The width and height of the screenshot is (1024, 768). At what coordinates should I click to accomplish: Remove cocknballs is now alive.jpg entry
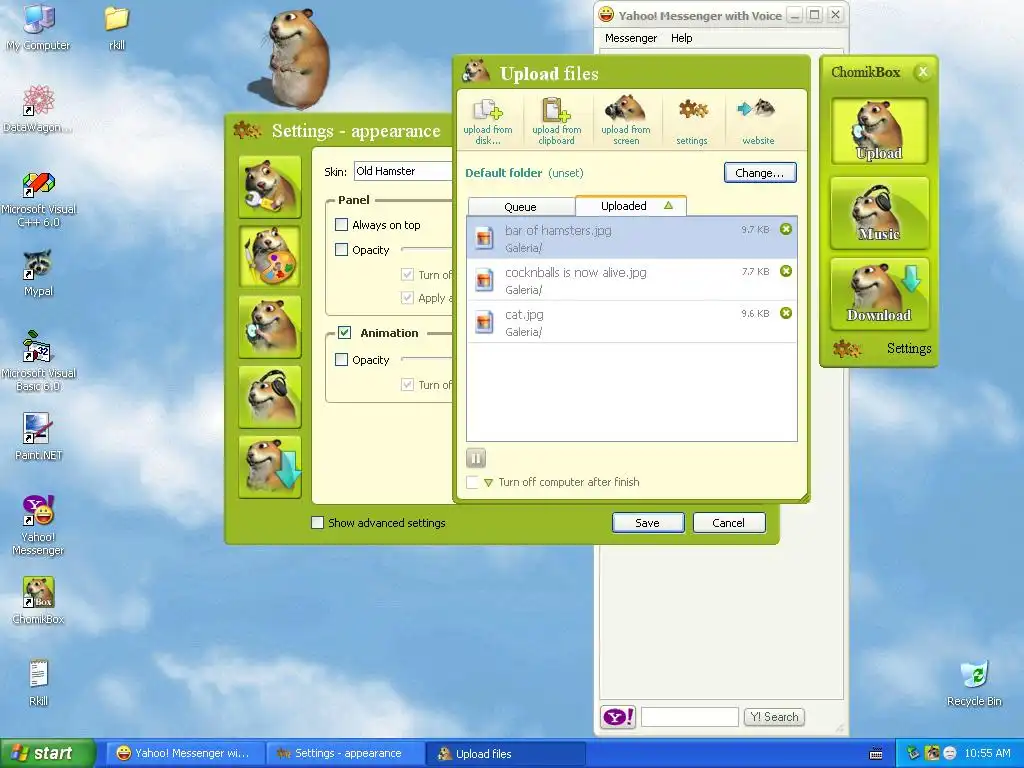click(786, 271)
